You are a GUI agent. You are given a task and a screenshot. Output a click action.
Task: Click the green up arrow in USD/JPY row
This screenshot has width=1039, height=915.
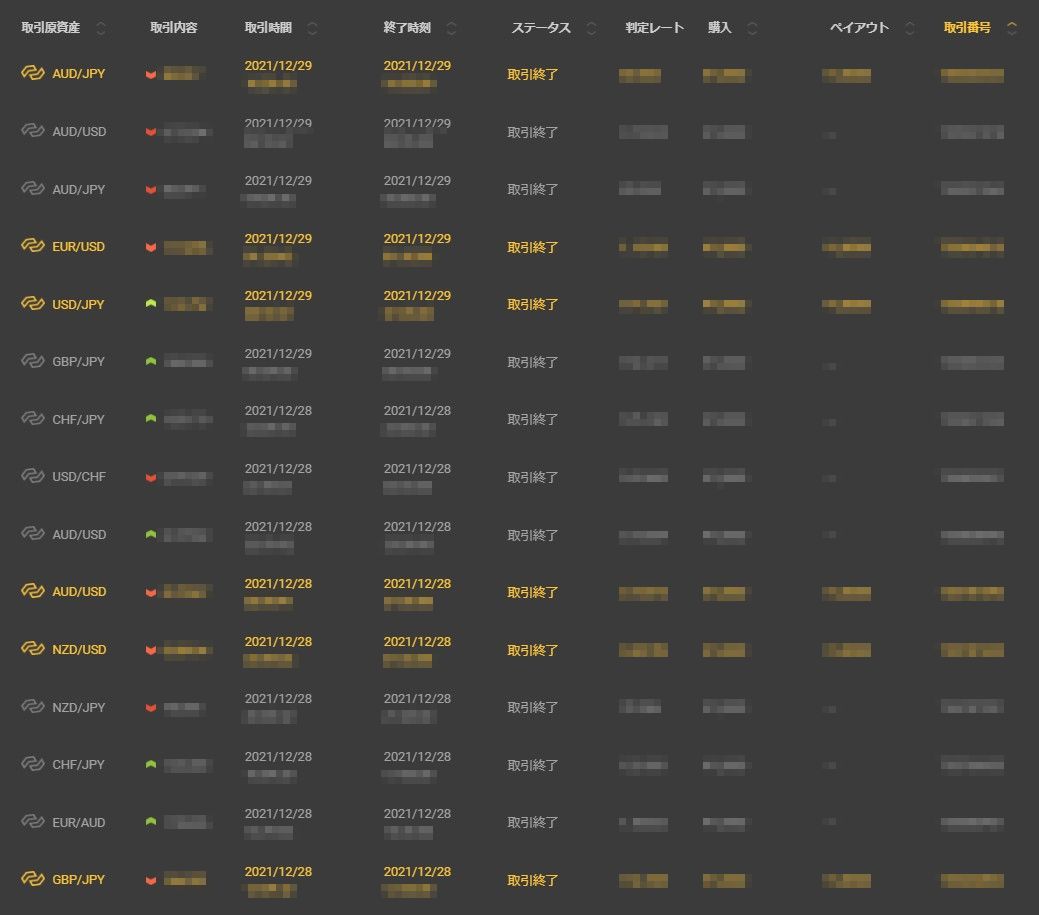(151, 304)
